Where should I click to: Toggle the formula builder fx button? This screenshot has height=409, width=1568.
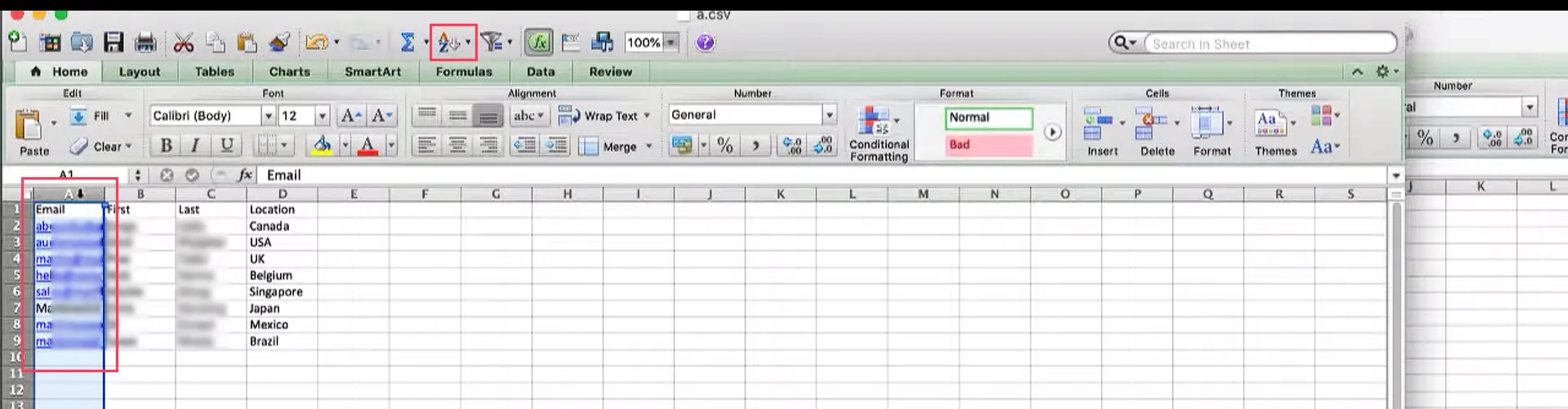point(538,42)
